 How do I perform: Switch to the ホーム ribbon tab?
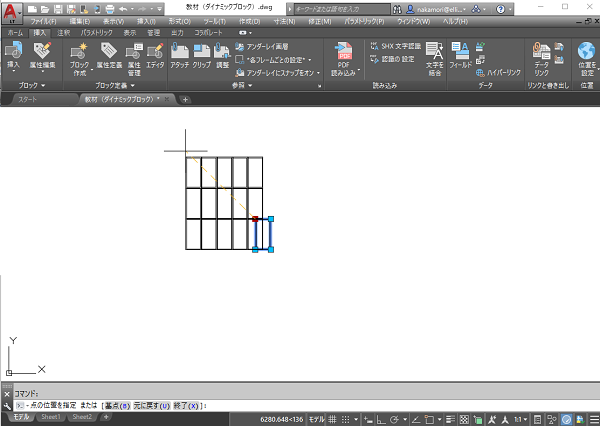coord(15,33)
